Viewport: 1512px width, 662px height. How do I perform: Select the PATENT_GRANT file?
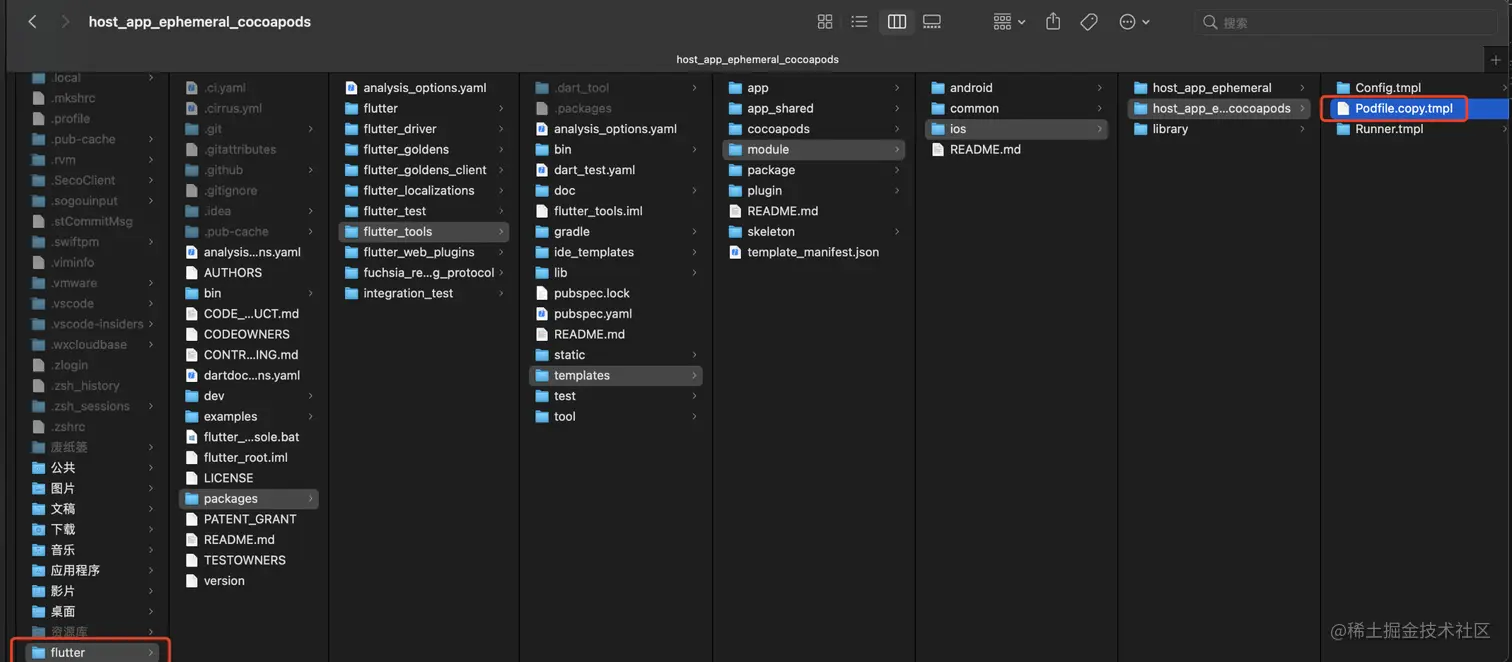240,519
